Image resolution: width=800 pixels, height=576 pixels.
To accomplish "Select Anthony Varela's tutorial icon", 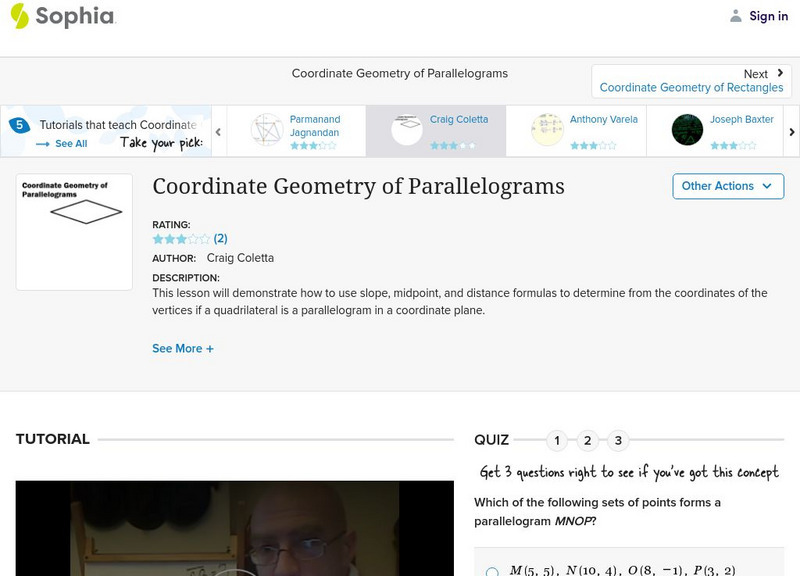I will (547, 127).
